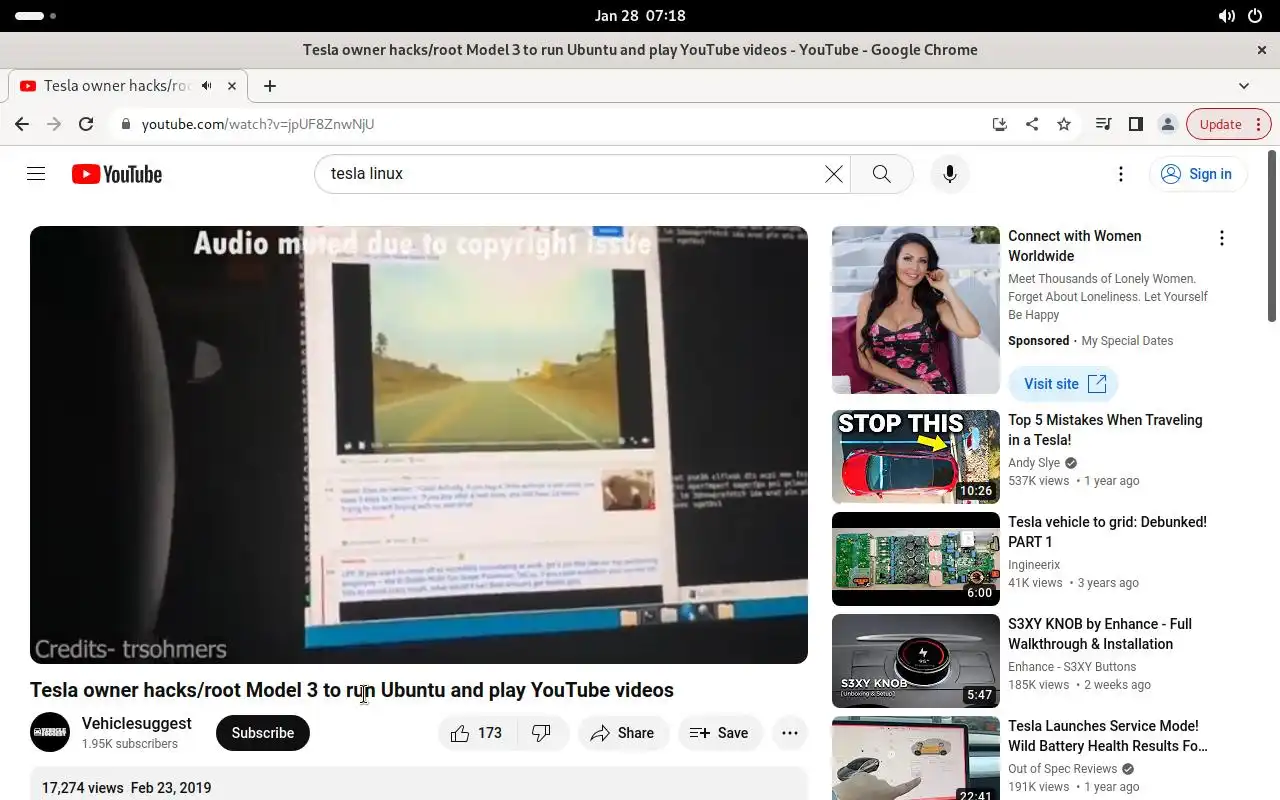The image size is (1280, 800).
Task: Expand the tab search dropdown arrow
Action: pos(1244,86)
